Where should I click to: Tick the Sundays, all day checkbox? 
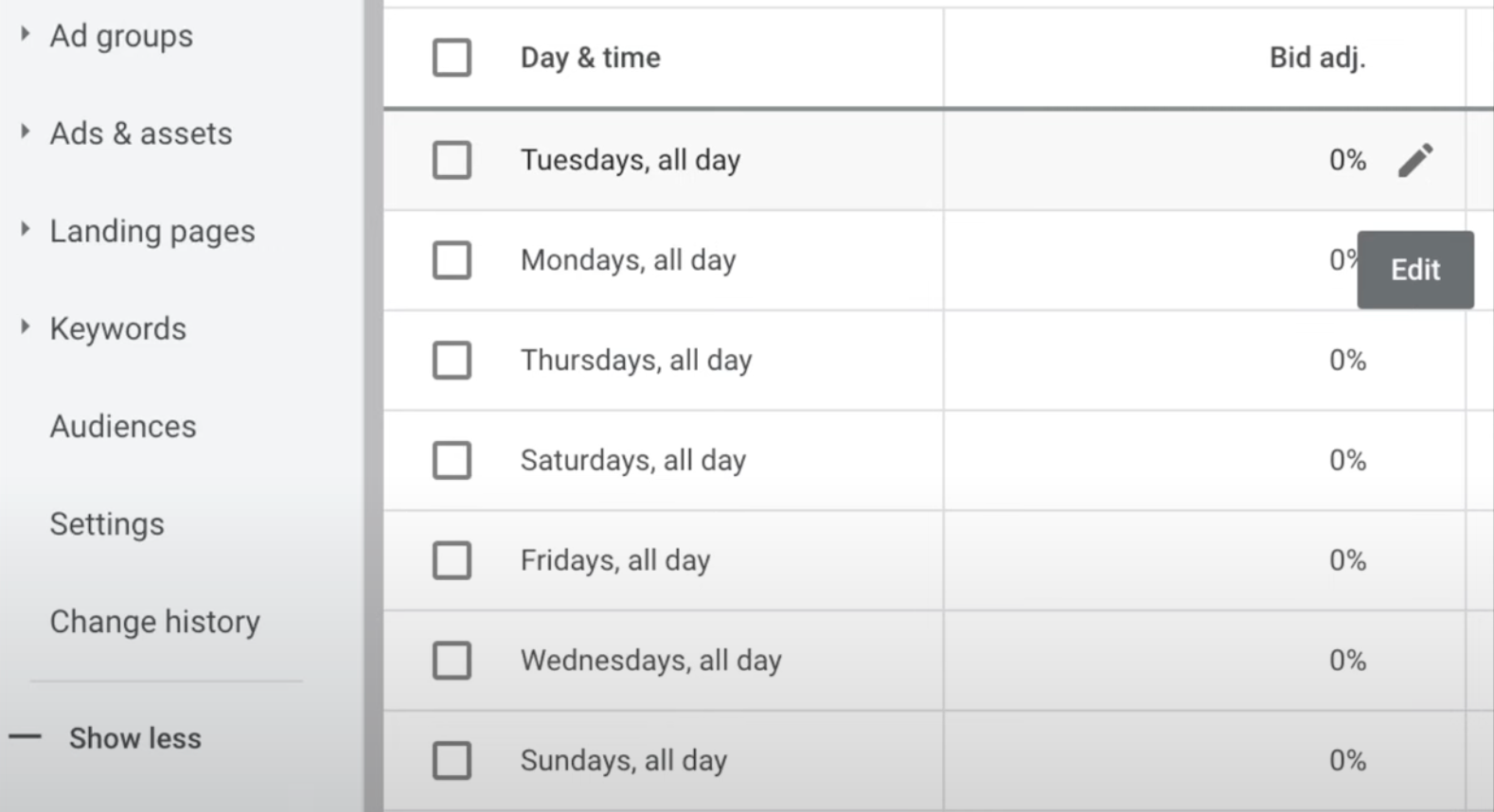click(452, 760)
